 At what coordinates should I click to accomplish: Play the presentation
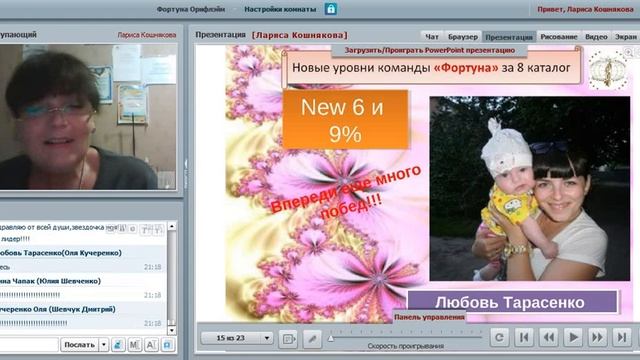pos(573,338)
